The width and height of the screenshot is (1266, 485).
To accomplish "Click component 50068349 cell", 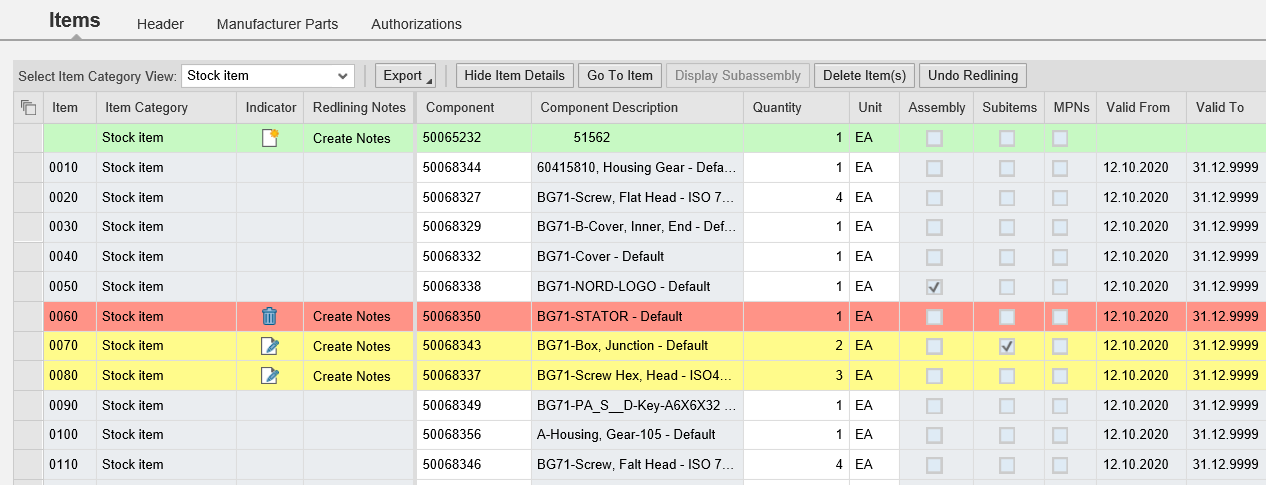I will click(x=474, y=405).
